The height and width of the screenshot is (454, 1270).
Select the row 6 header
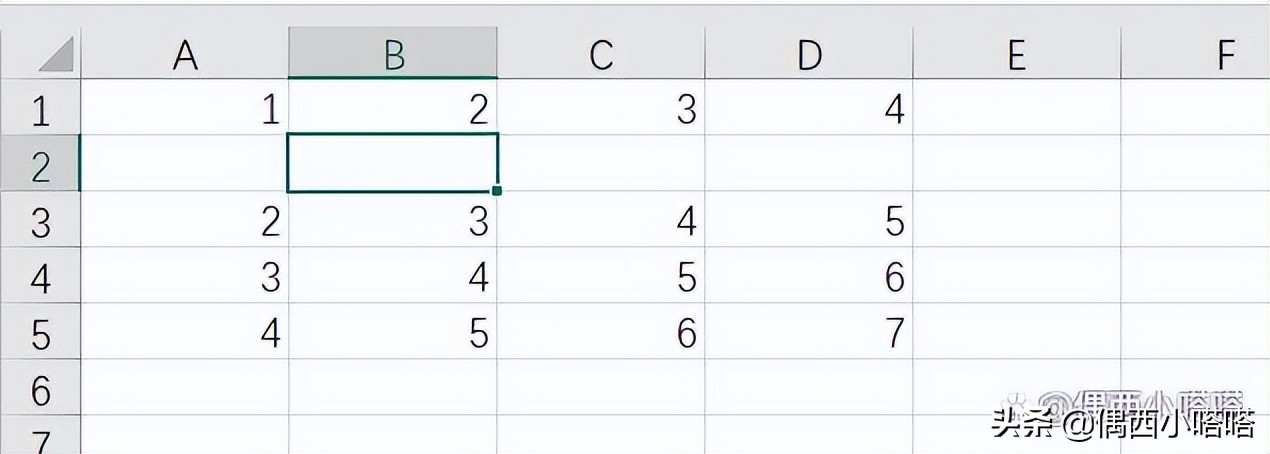pos(40,389)
